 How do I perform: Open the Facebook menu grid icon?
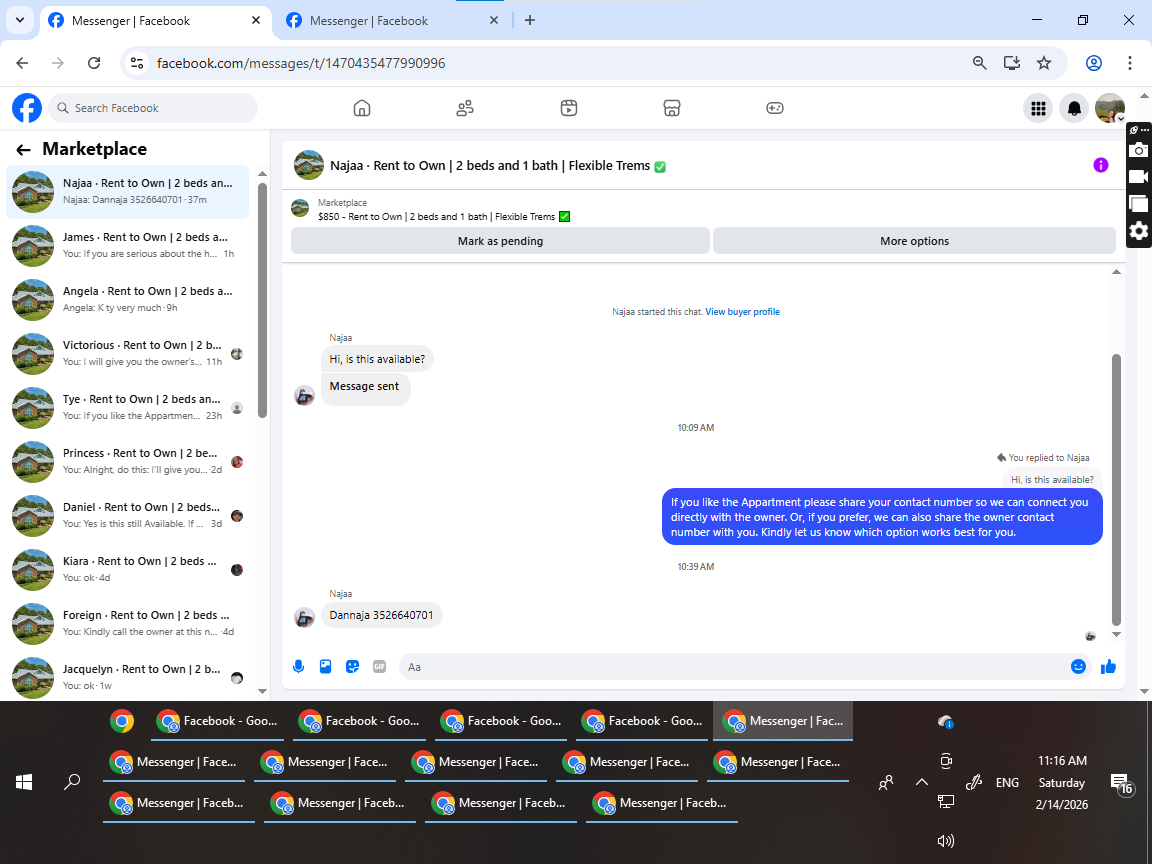click(x=1038, y=109)
